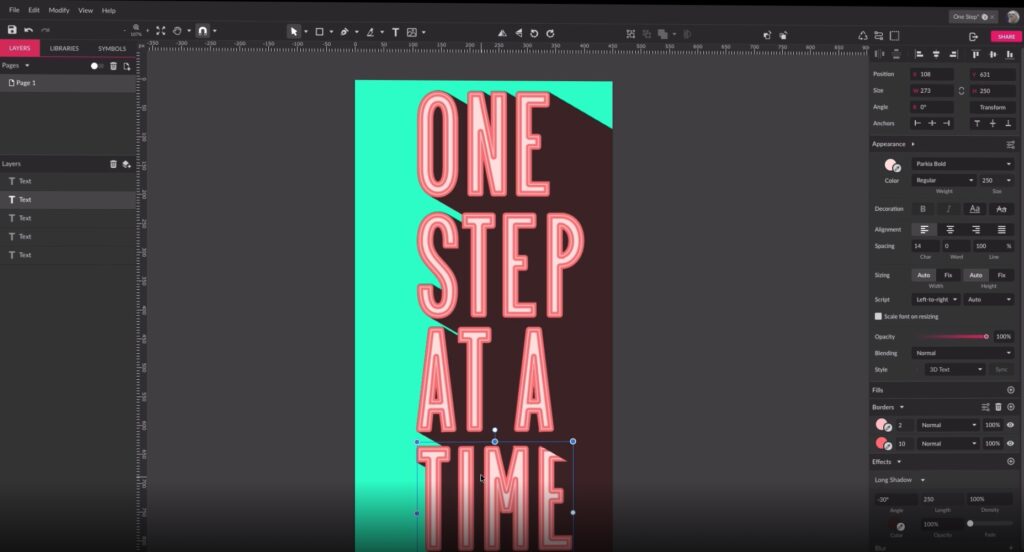Click the Flip vertical icon
1024x552 pixels.
click(x=519, y=33)
